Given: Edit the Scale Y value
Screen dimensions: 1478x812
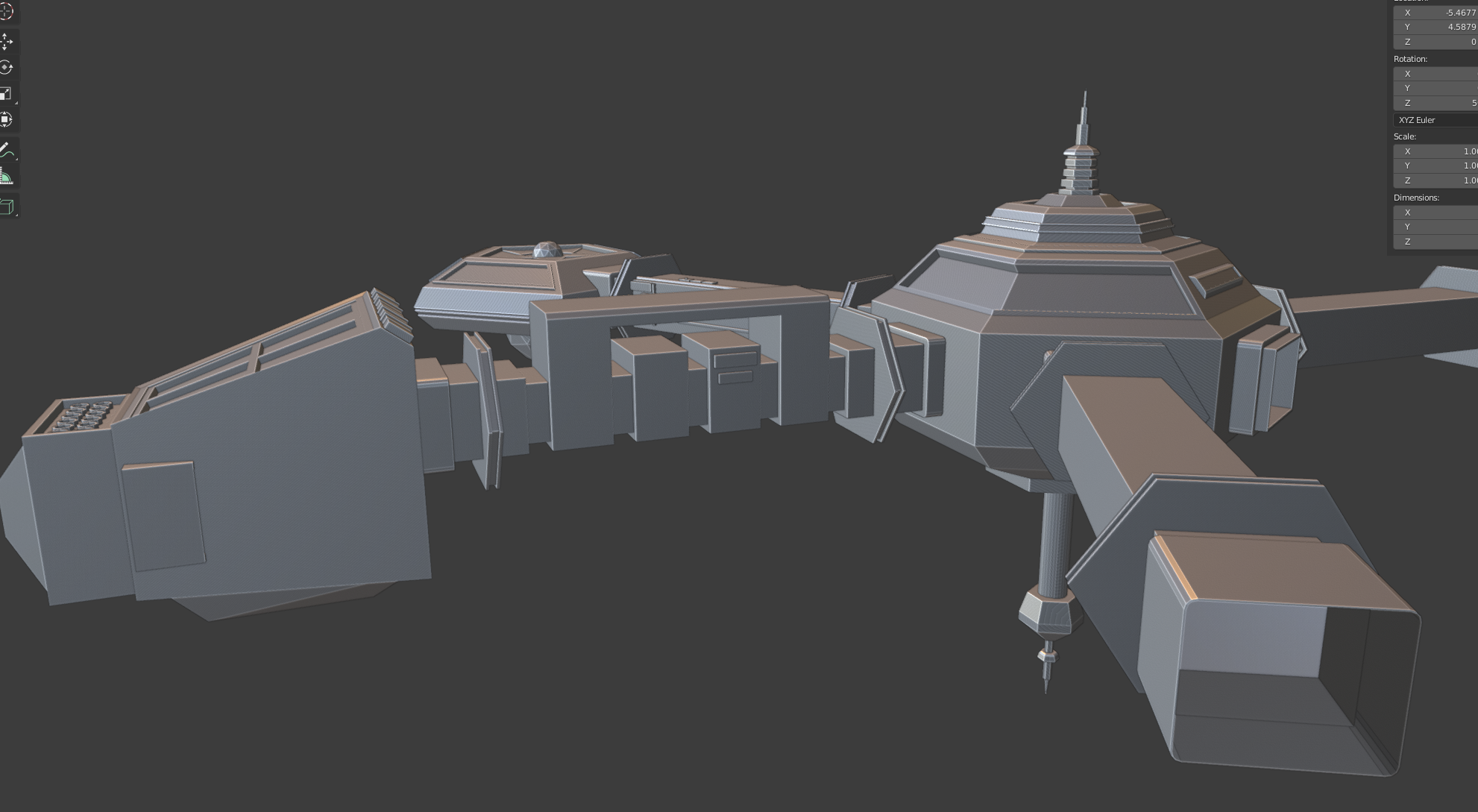Looking at the screenshot, I should coord(1436,166).
